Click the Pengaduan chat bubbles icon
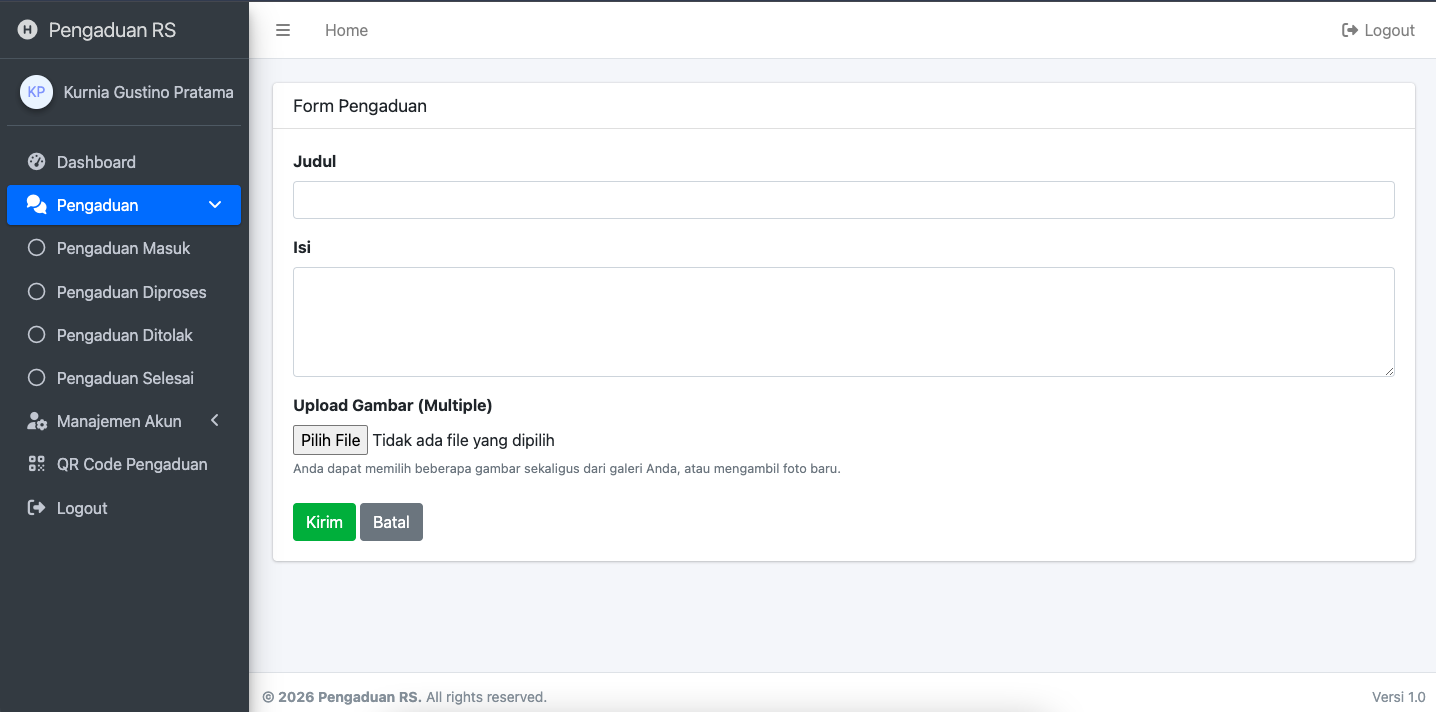 [37, 205]
